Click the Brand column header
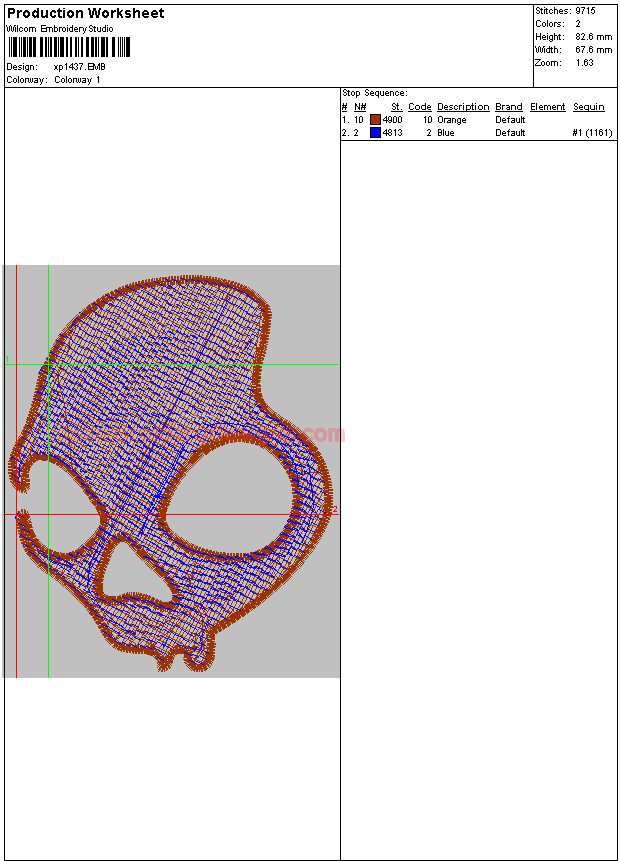Viewport: 620px width, 861px height. point(509,107)
